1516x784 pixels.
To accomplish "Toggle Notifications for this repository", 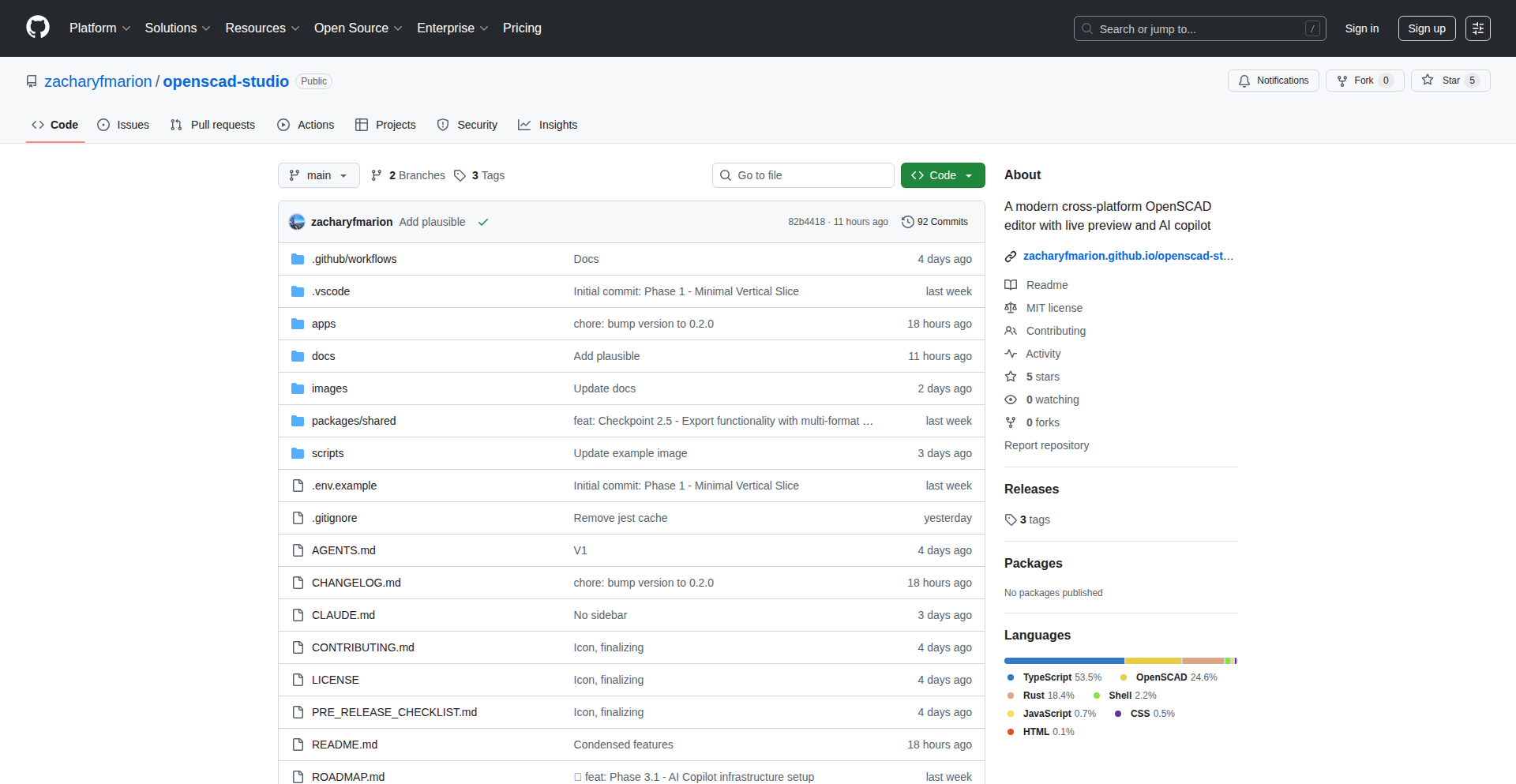I will click(x=1273, y=81).
